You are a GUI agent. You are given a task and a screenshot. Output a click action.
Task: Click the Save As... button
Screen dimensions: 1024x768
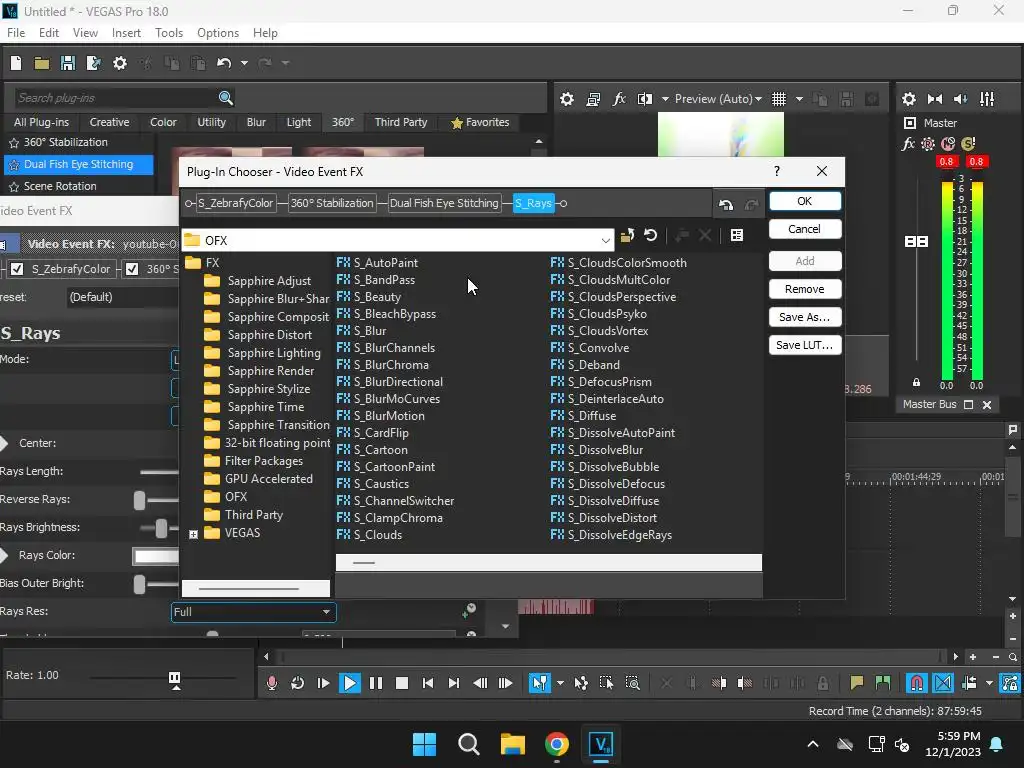[805, 317]
